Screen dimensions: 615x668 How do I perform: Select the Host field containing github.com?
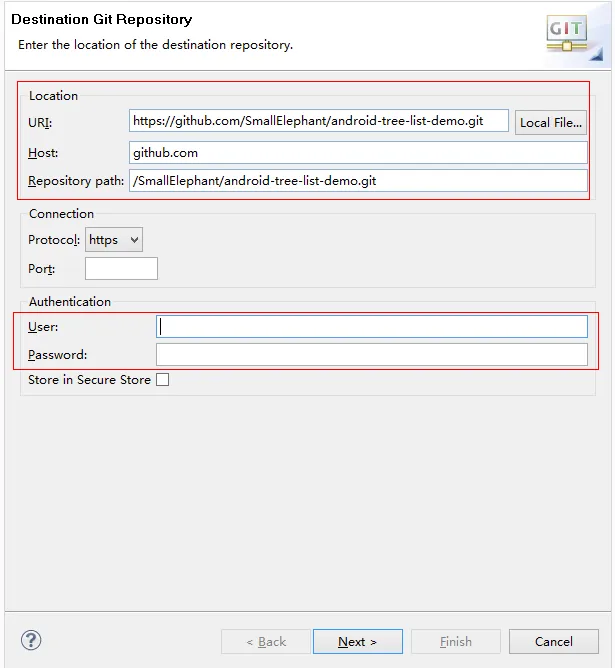[x=358, y=153]
